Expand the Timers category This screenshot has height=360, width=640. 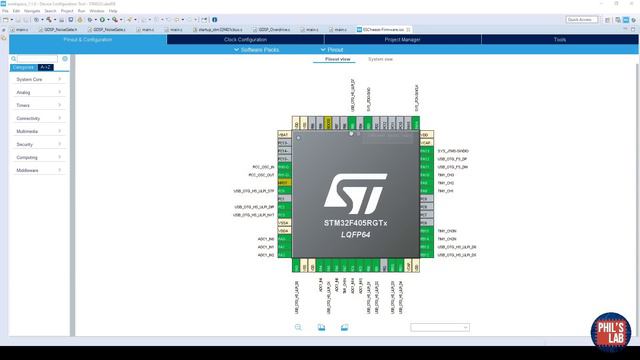click(x=38, y=105)
